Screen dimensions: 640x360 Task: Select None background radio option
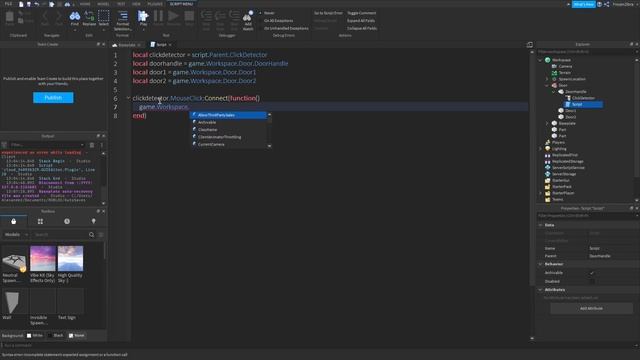(x=76, y=336)
